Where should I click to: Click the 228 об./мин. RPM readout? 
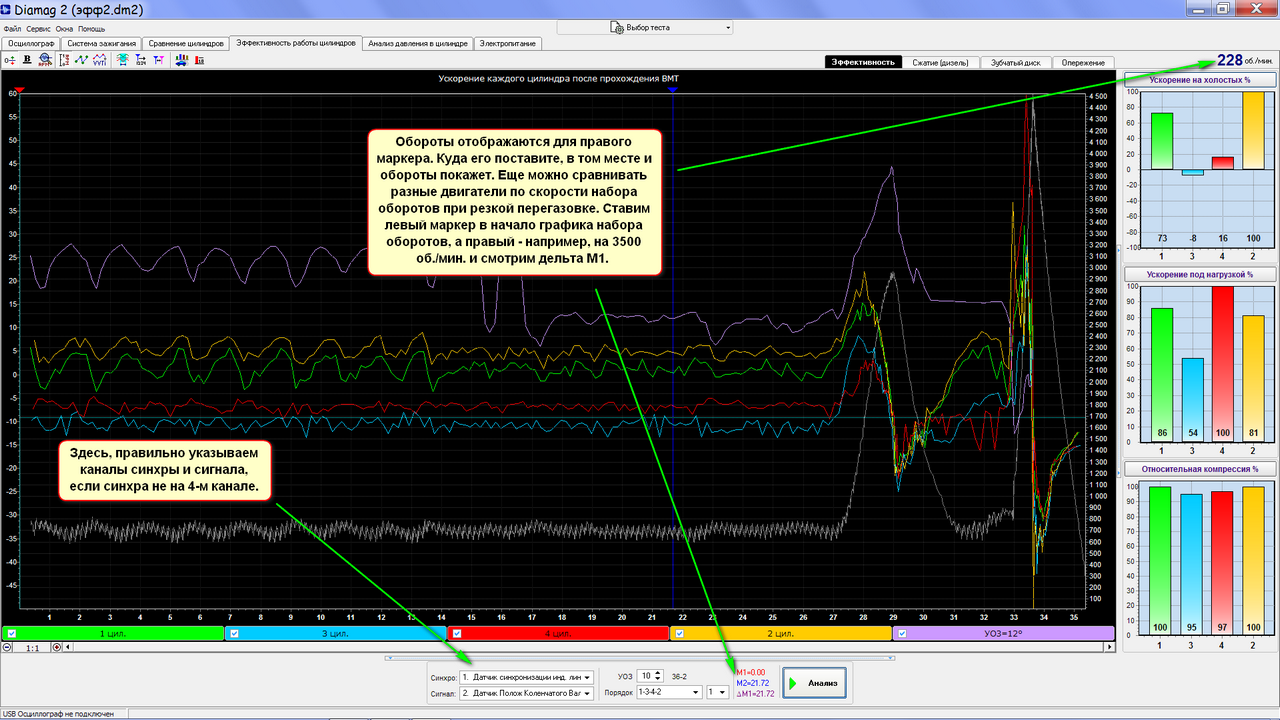(x=1246, y=60)
